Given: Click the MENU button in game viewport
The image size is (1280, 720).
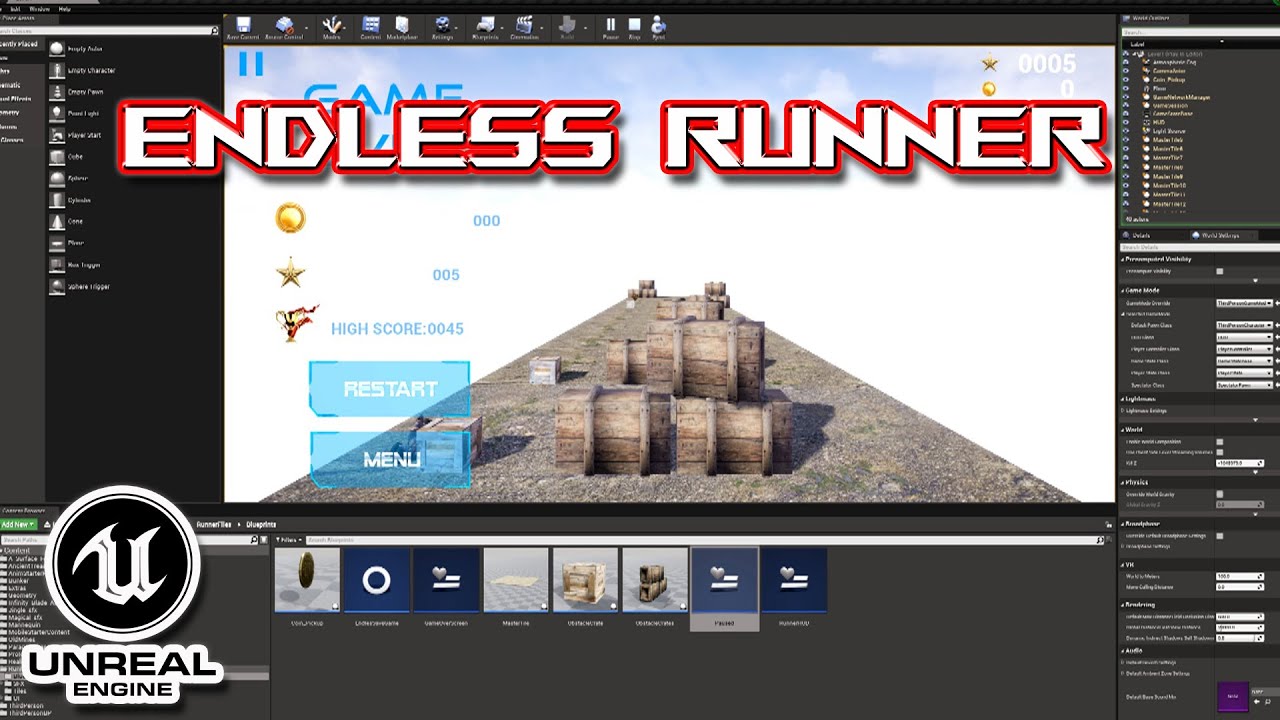Looking at the screenshot, I should point(390,460).
